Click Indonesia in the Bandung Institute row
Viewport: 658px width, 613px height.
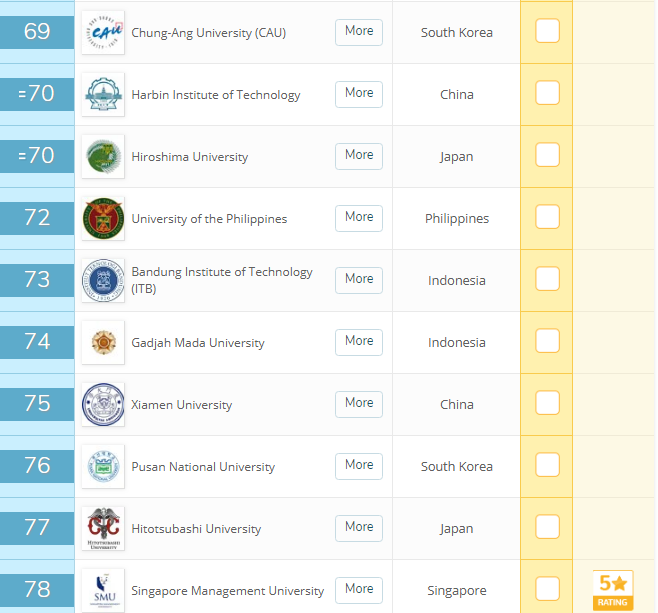coord(457,281)
